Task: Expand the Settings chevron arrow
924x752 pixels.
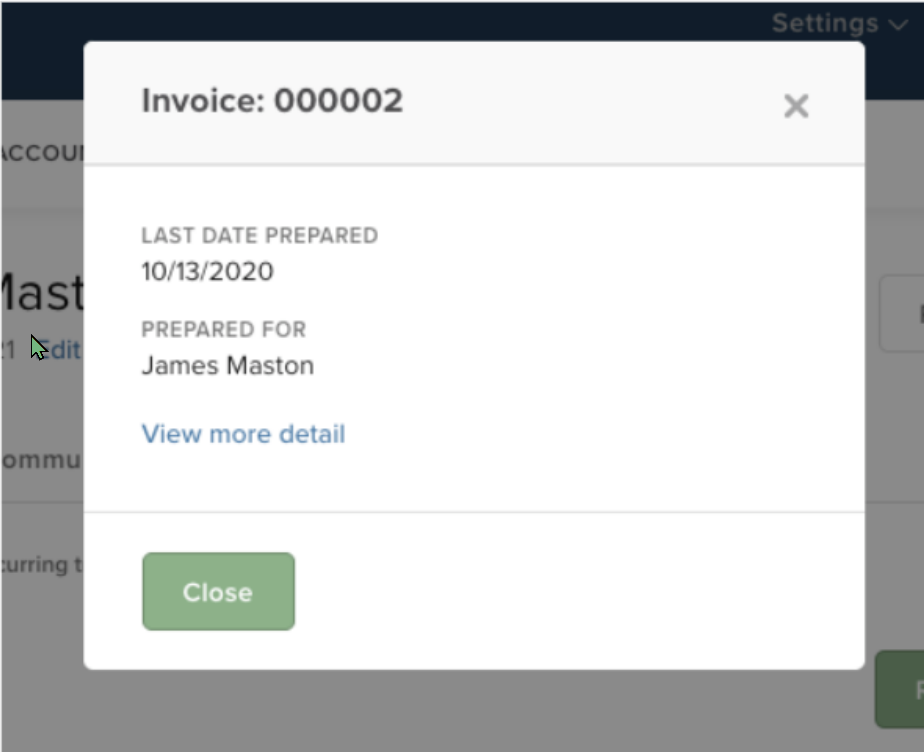Action: [899, 24]
